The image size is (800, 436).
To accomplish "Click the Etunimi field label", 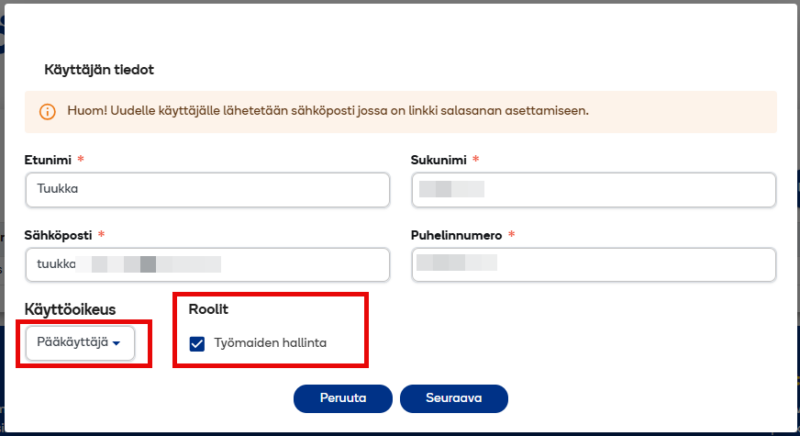I will (x=47, y=160).
